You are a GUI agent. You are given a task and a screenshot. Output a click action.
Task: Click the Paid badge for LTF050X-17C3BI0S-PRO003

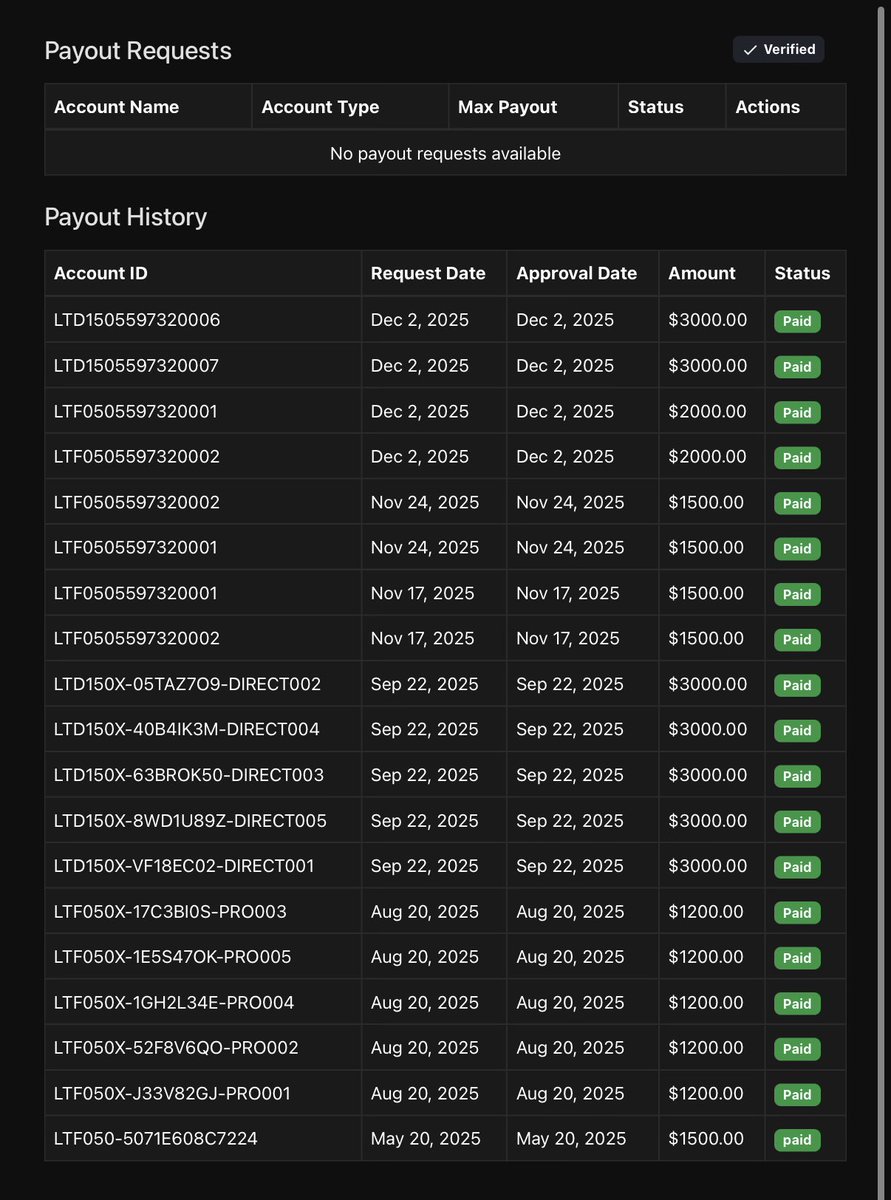pyautogui.click(x=797, y=912)
